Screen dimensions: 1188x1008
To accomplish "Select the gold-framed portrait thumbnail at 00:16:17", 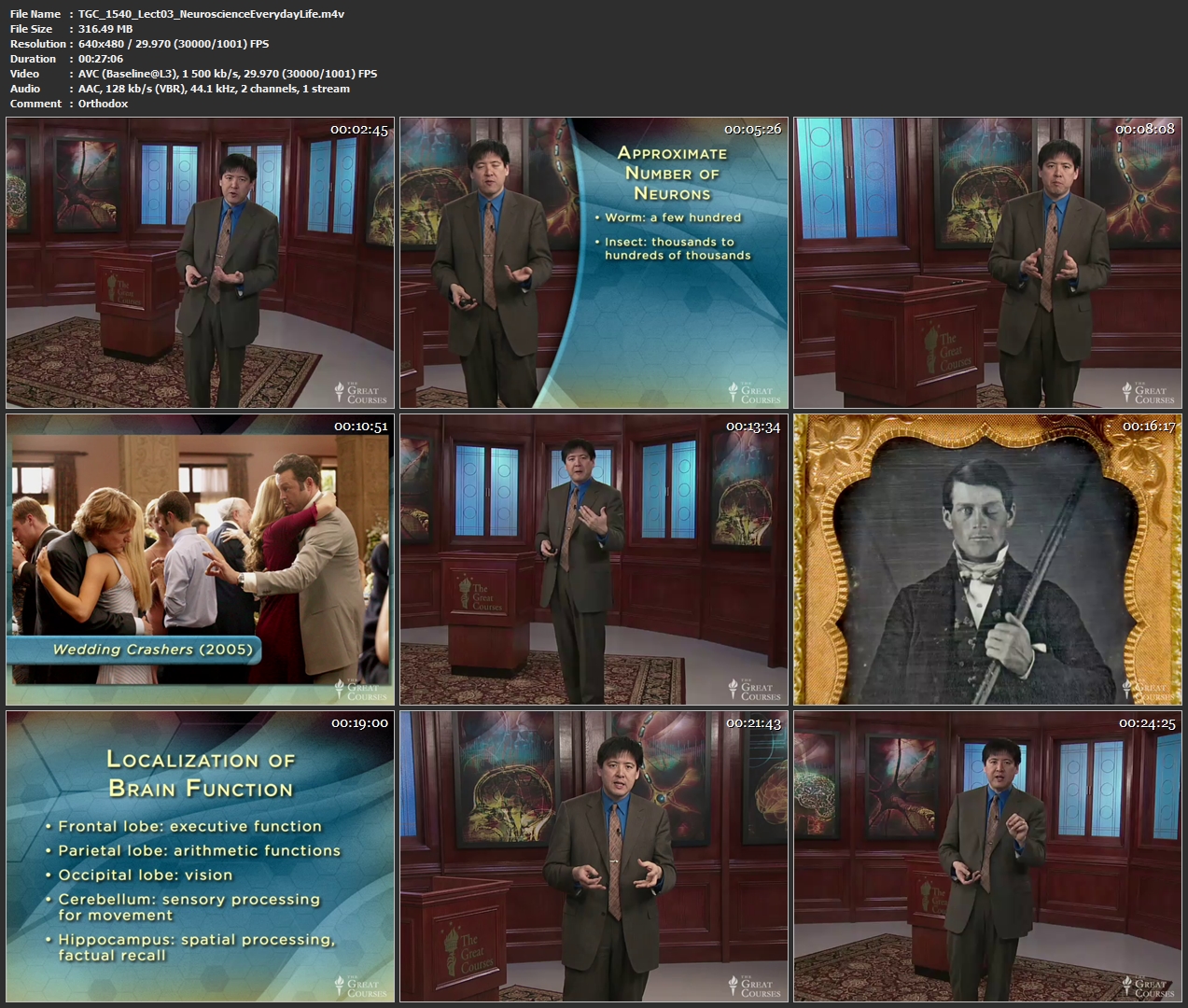I will point(987,559).
